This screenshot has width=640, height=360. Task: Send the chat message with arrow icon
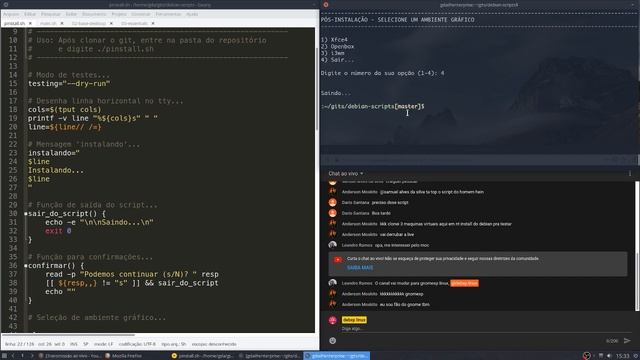(x=627, y=340)
